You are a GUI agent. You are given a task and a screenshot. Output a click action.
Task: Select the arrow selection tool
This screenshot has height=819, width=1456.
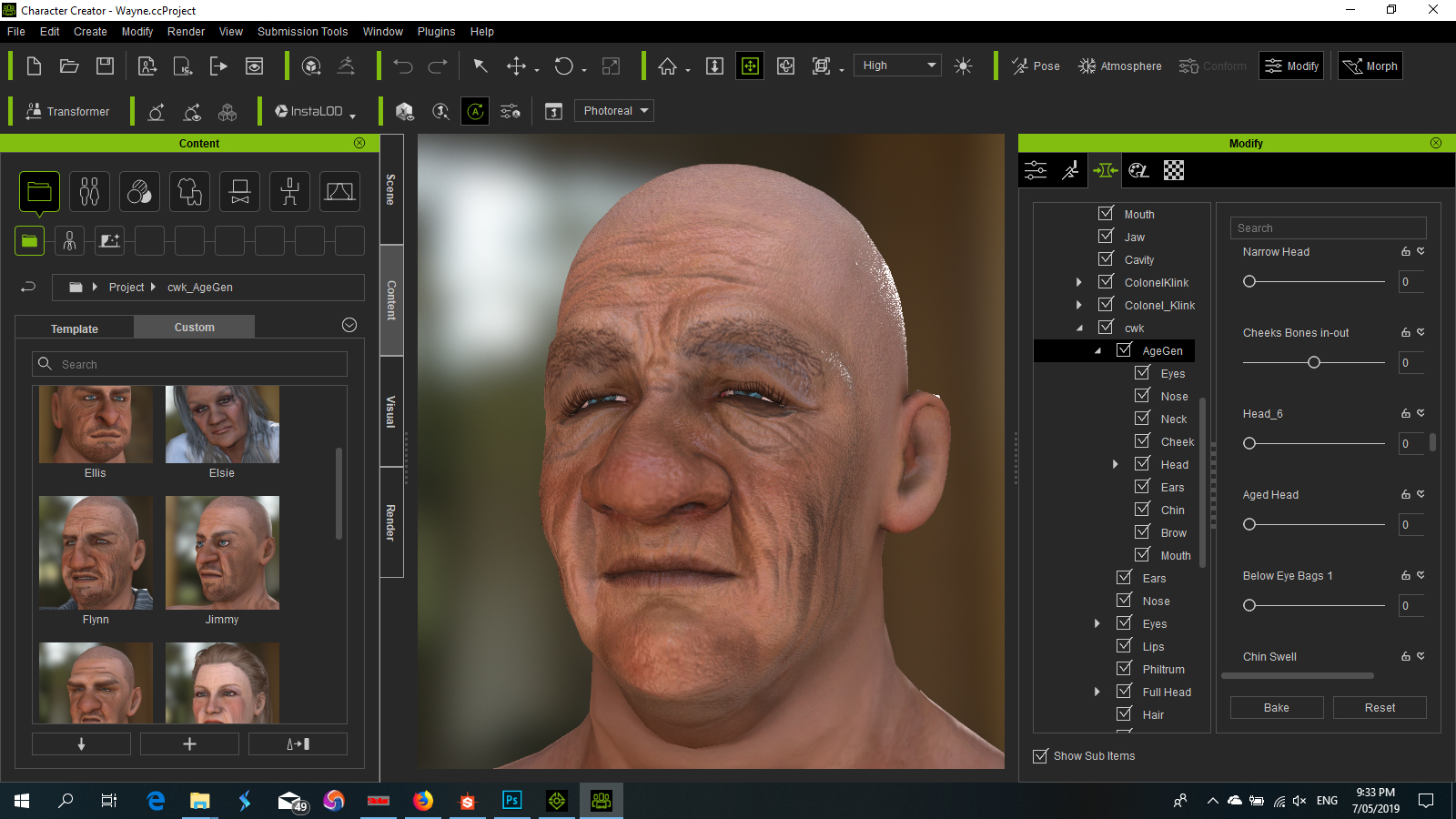(x=480, y=66)
